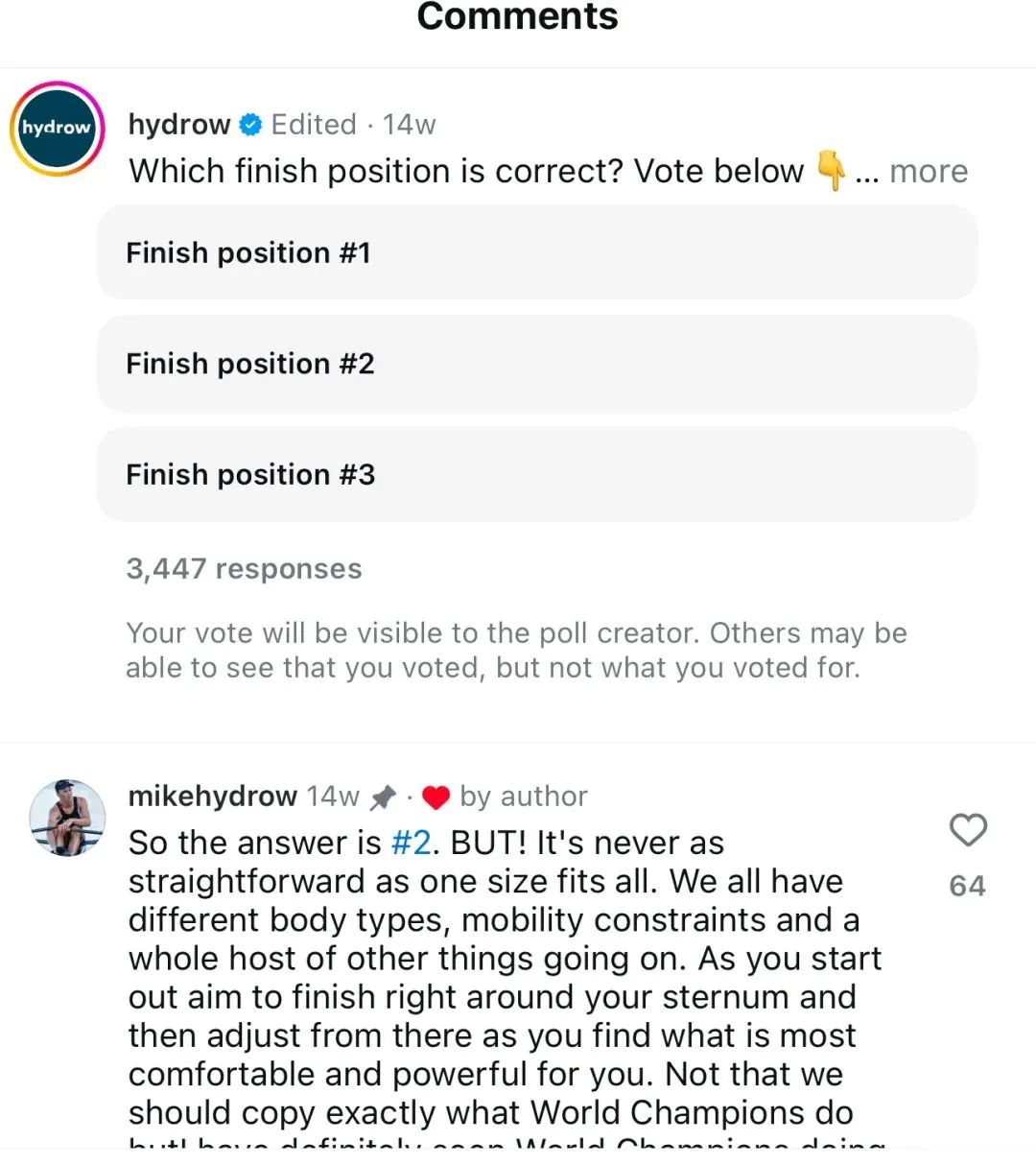Vote for Finish position #1

coord(537,253)
